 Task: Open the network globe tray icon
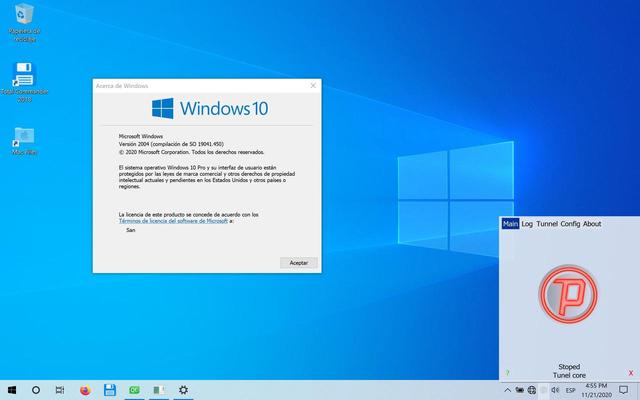coord(531,390)
